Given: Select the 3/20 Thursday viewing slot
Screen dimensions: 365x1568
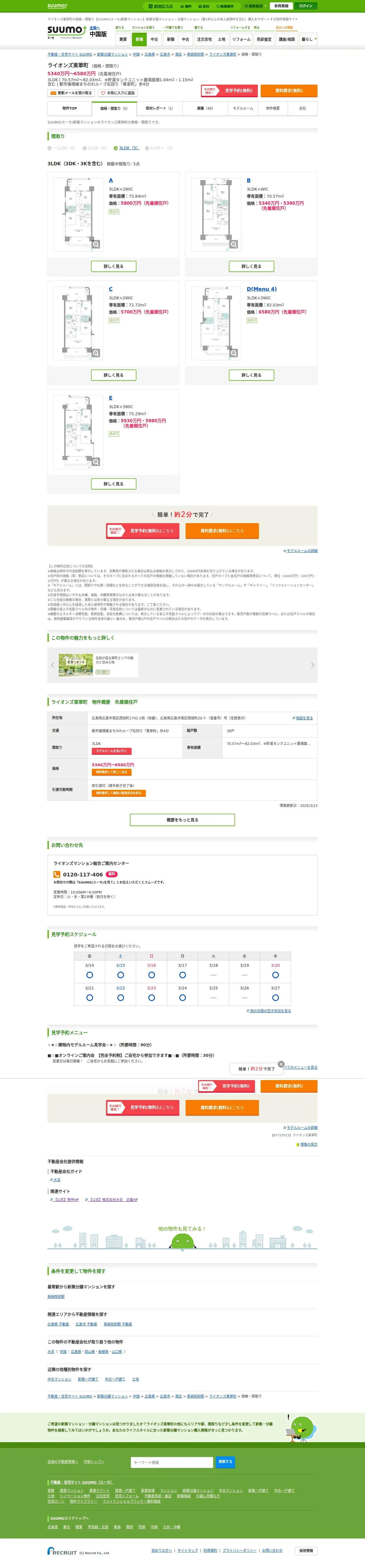Looking at the screenshot, I should tap(275, 975).
